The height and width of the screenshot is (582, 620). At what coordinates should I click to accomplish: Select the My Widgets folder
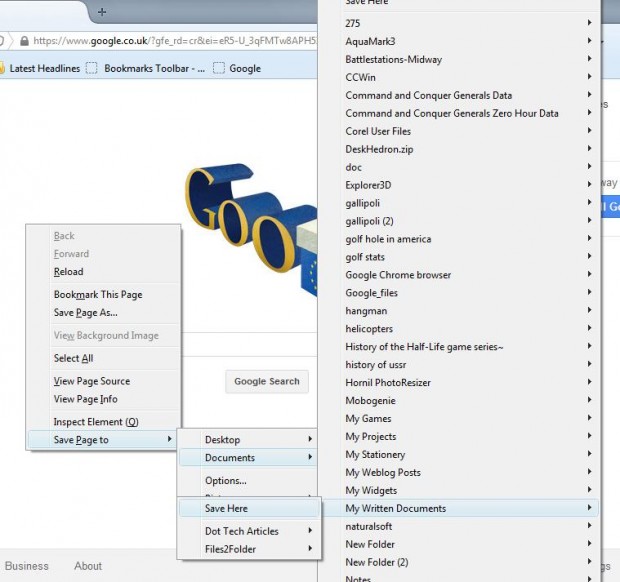[459, 491]
